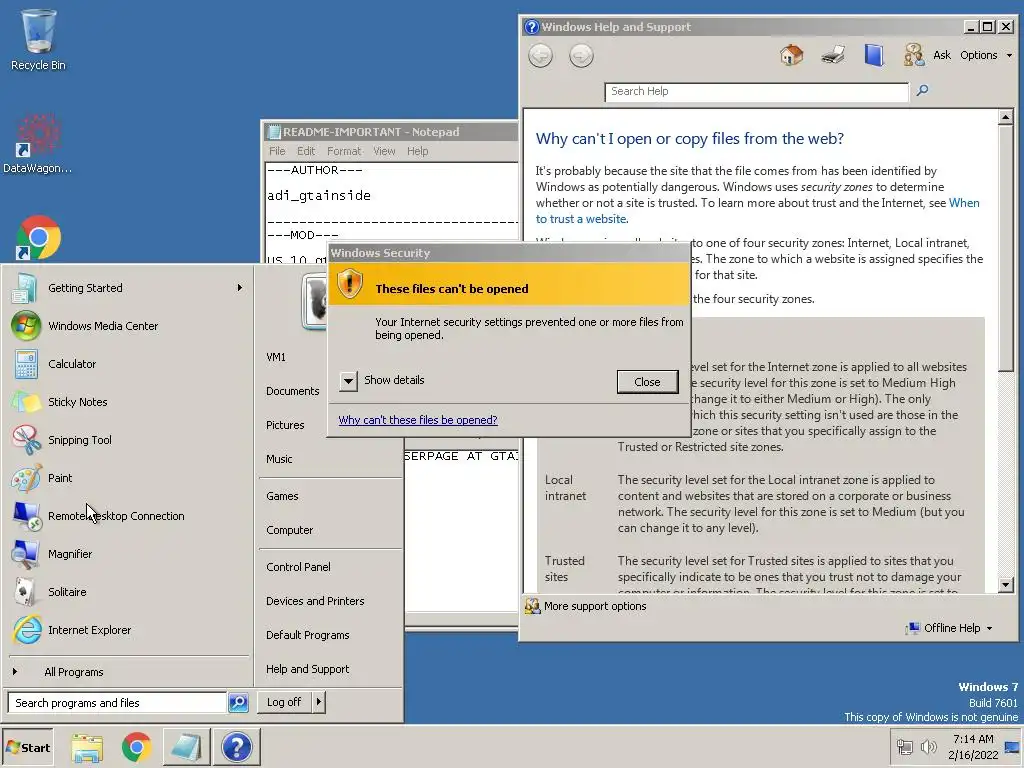Open the Format menu in Notepad

[x=344, y=151]
